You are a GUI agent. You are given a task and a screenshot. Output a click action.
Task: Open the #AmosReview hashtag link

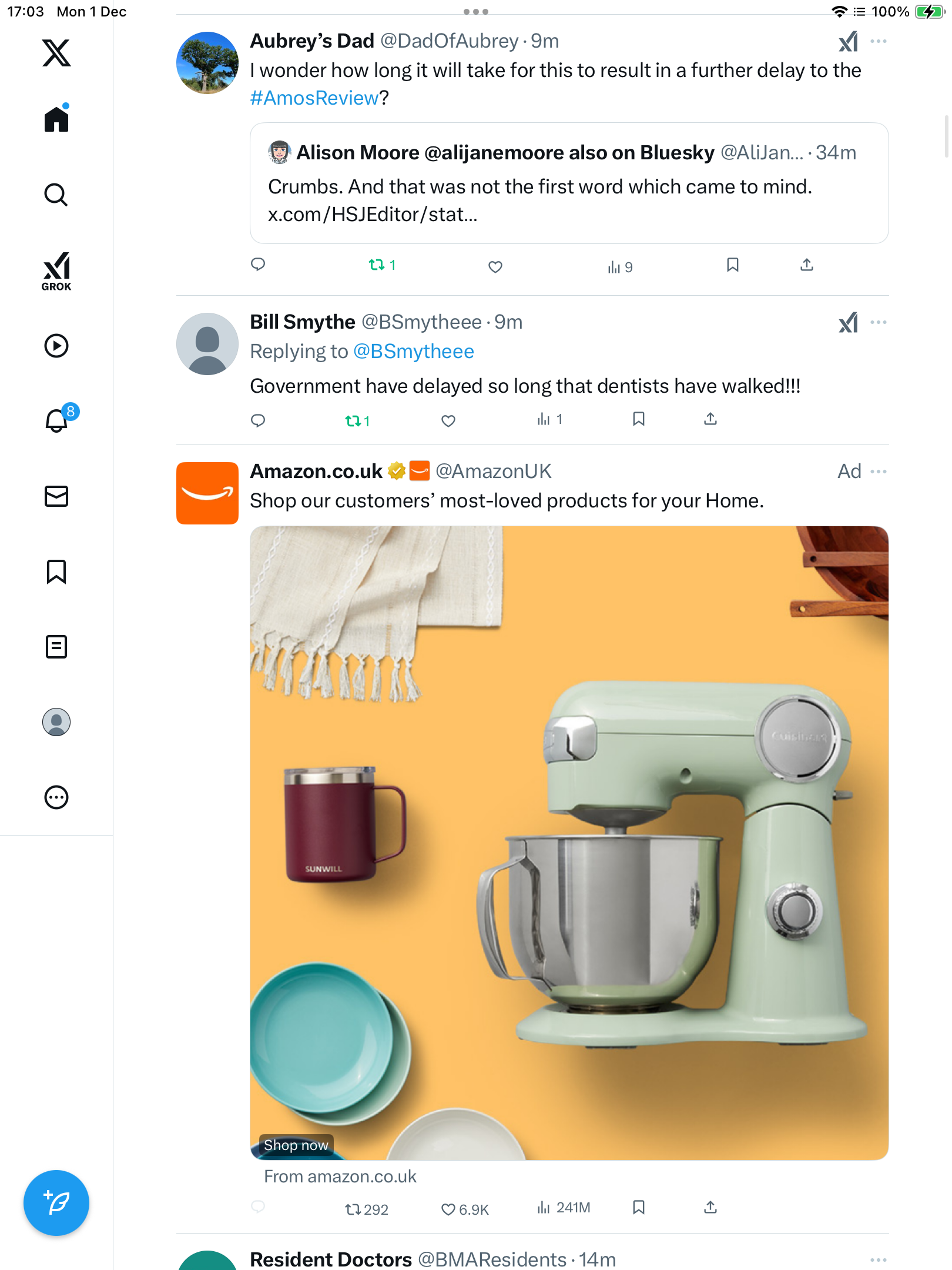[314, 98]
